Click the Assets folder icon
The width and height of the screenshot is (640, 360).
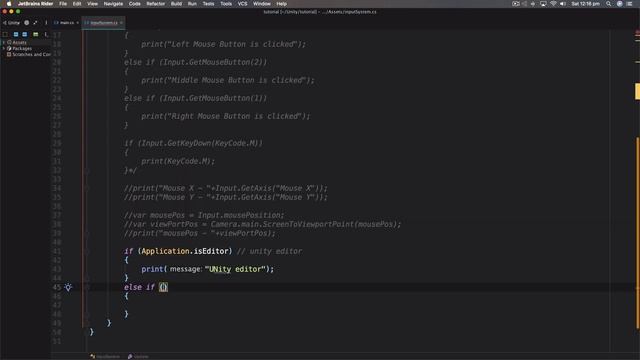(9, 42)
